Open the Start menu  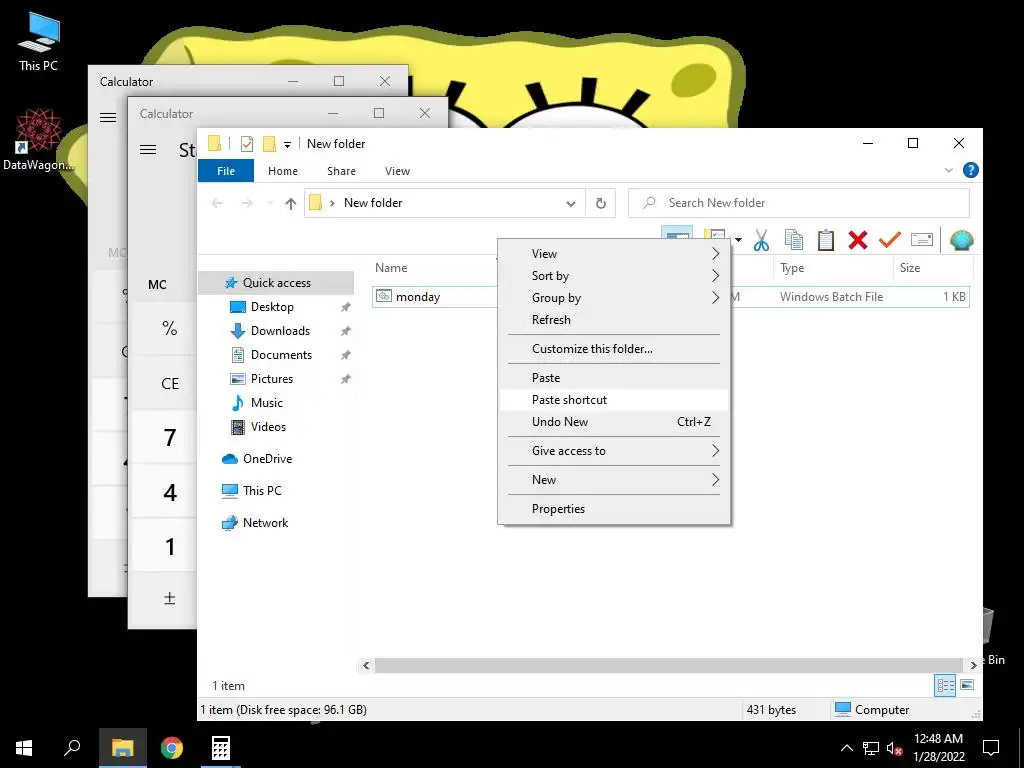pos(24,748)
